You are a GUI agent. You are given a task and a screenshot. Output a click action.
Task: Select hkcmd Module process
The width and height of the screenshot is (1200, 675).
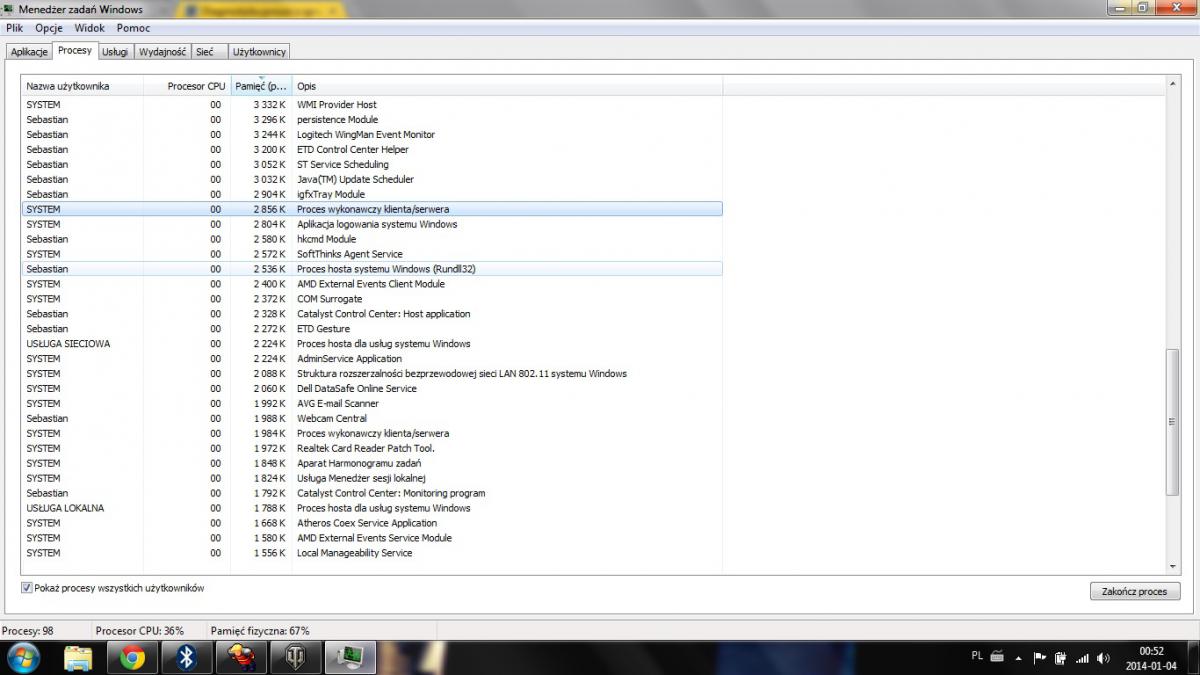click(x=372, y=239)
